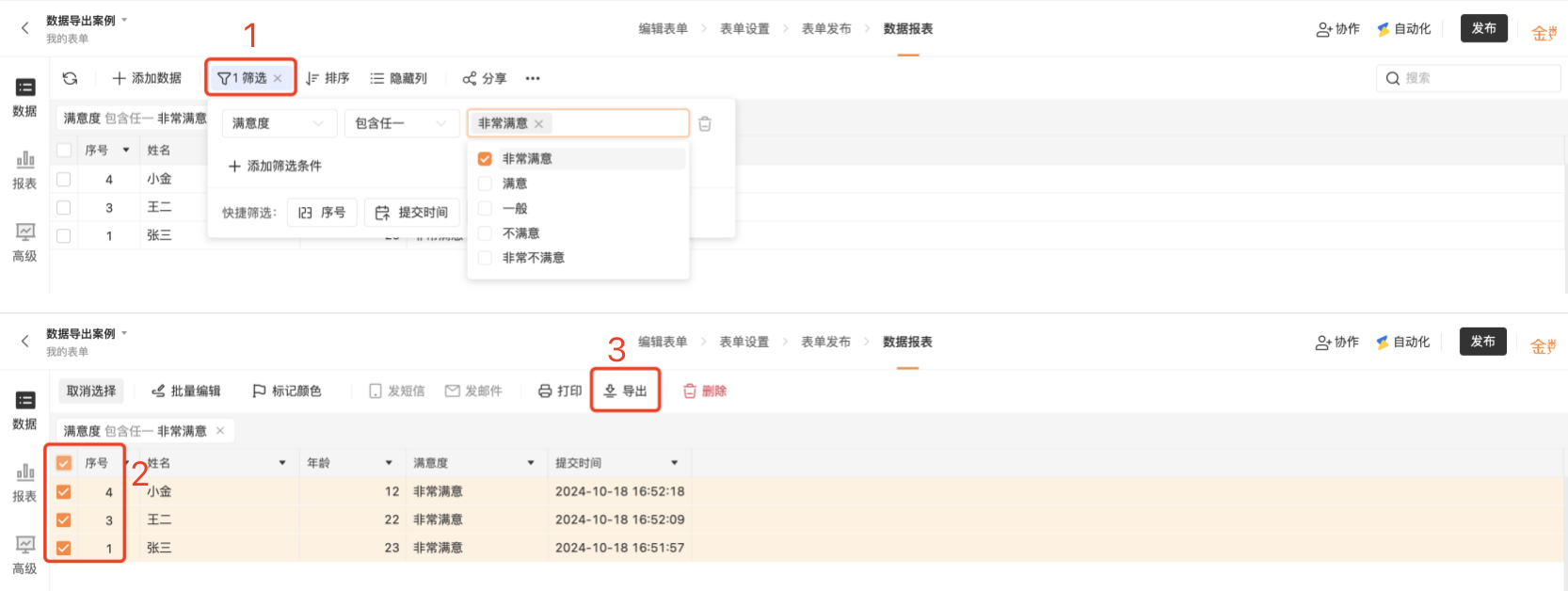The height and width of the screenshot is (591, 1568).
Task: Delete filter condition with trash icon
Action: click(705, 123)
